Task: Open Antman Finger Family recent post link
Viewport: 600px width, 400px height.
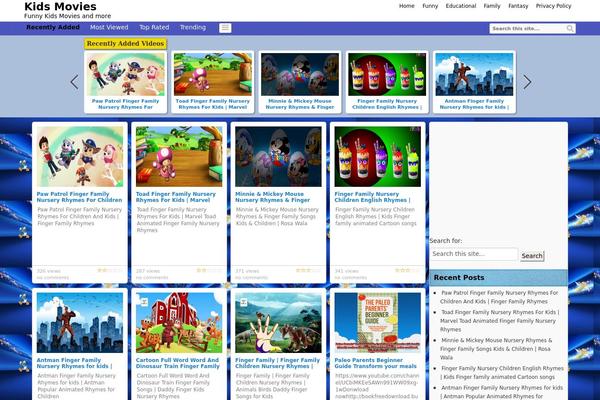Action: (501, 392)
